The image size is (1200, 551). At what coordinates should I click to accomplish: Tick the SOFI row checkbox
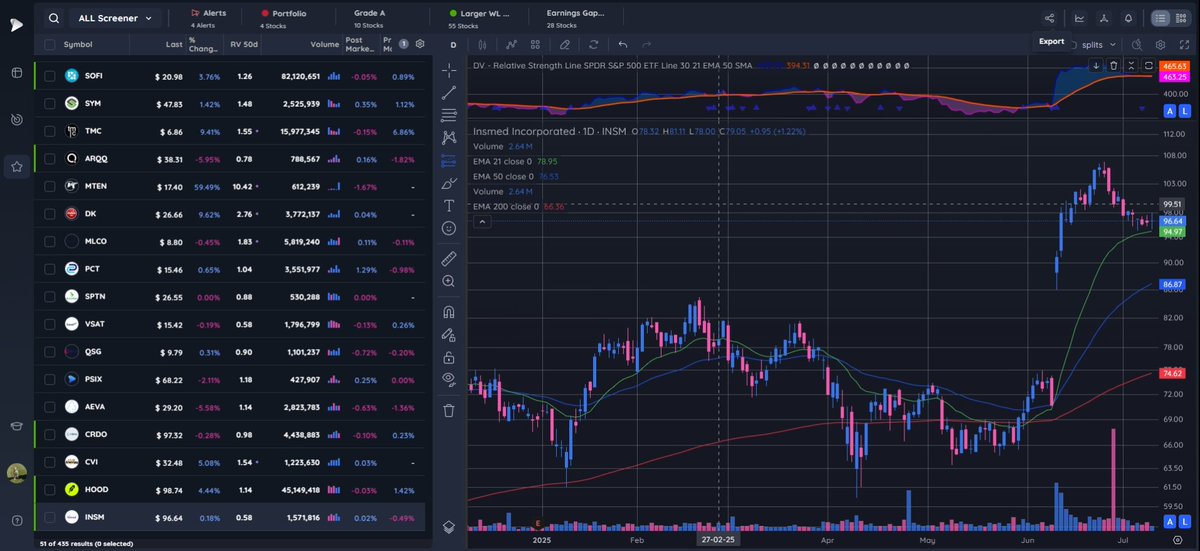(x=49, y=76)
